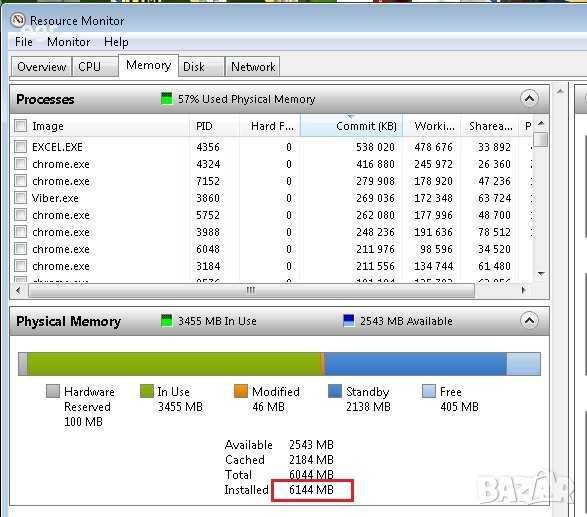This screenshot has height=517, width=587.
Task: Check the chrome.exe PID 3988 checkbox
Action: click(x=21, y=232)
